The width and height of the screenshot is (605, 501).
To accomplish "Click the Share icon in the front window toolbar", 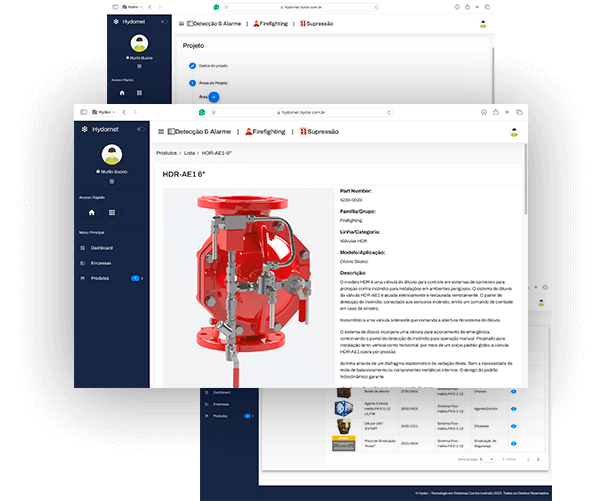I will [495, 112].
